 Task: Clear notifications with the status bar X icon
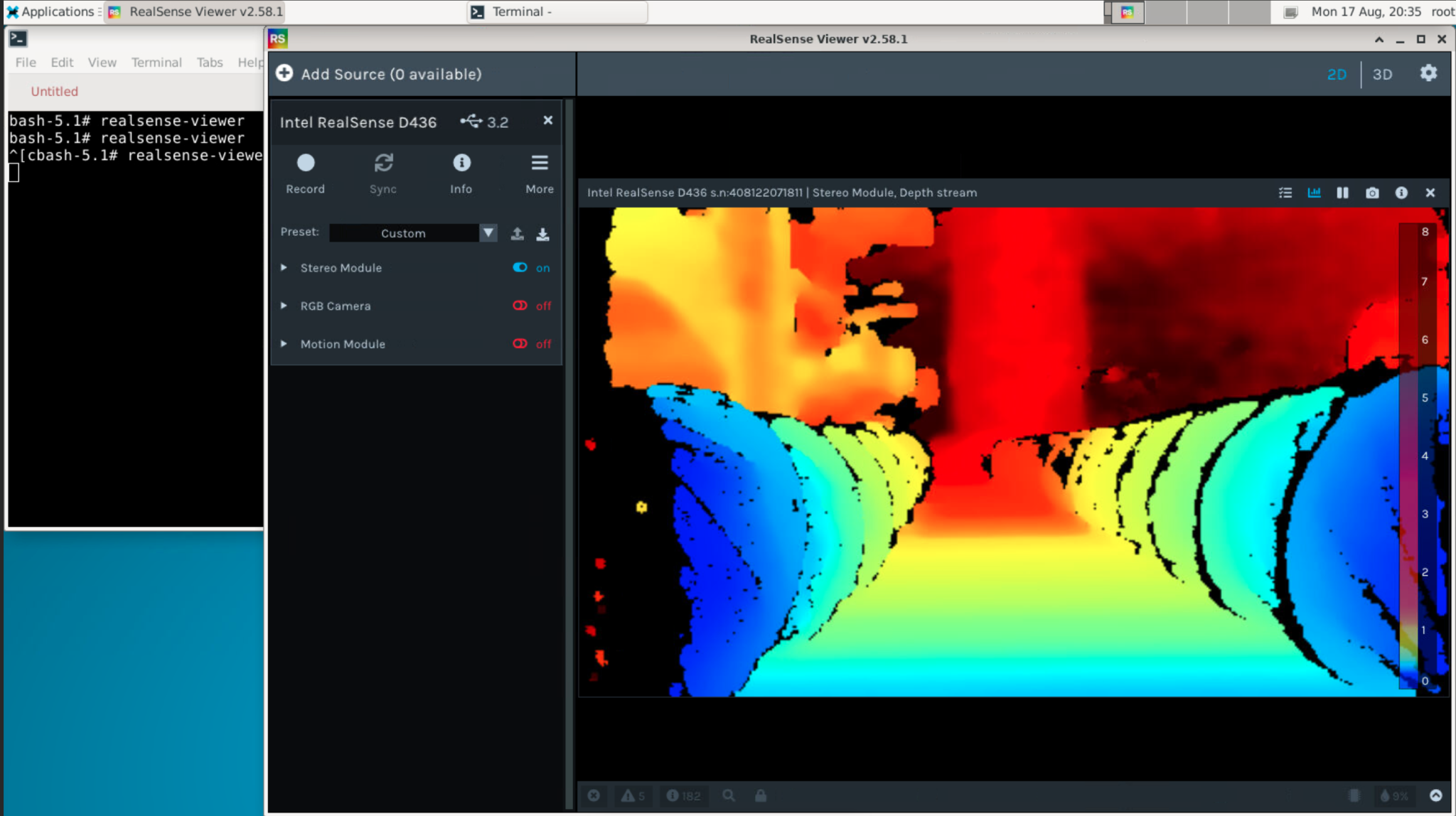[x=594, y=795]
